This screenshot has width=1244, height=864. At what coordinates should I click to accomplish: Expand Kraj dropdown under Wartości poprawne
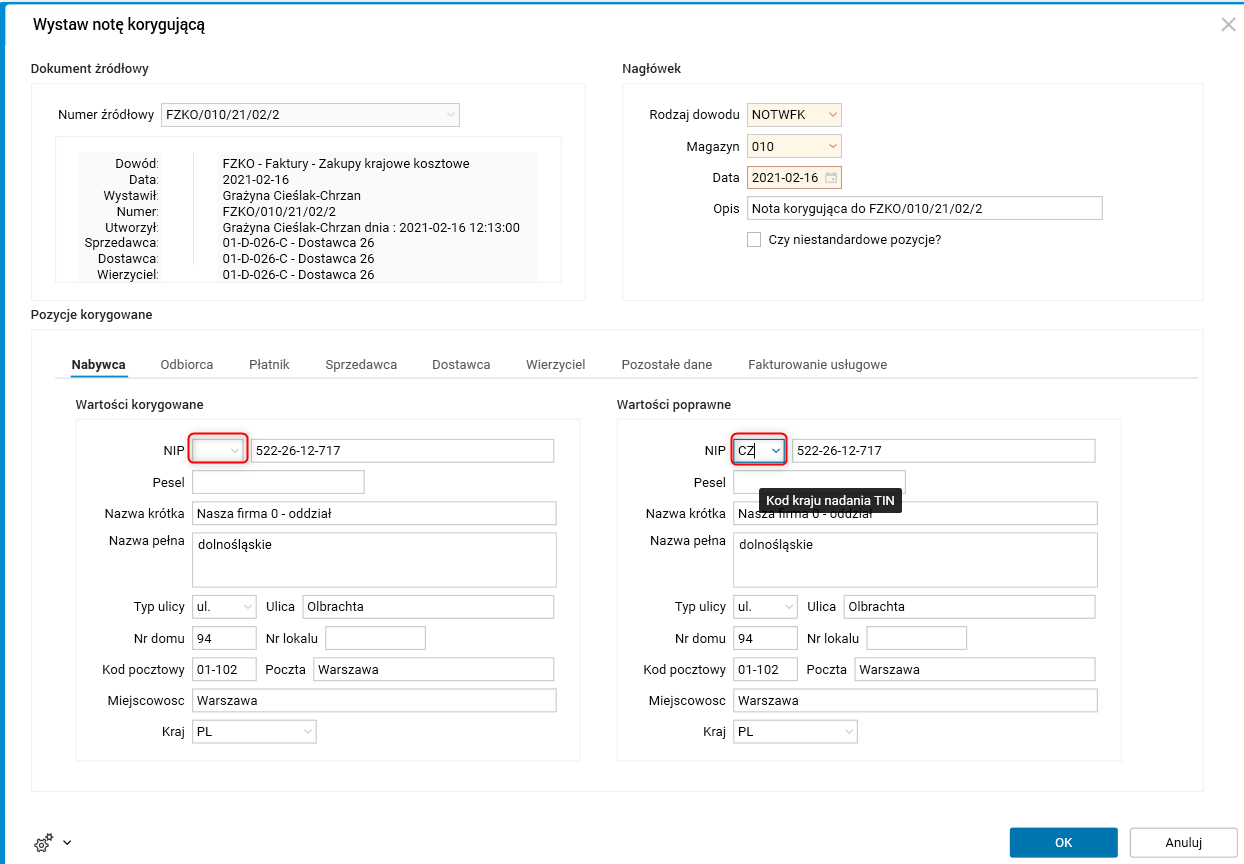(848, 732)
